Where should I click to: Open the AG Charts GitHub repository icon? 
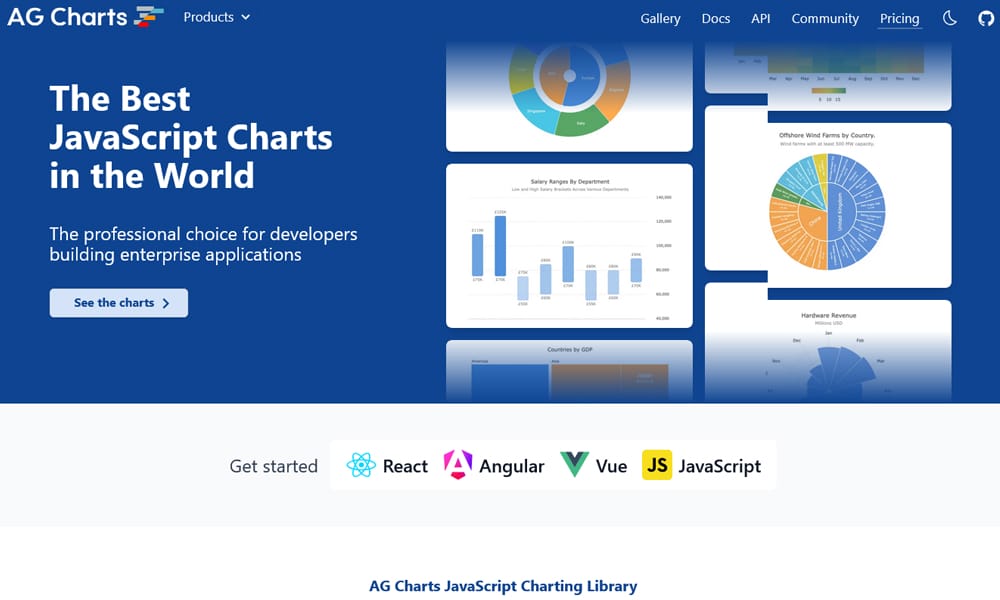[x=986, y=17]
